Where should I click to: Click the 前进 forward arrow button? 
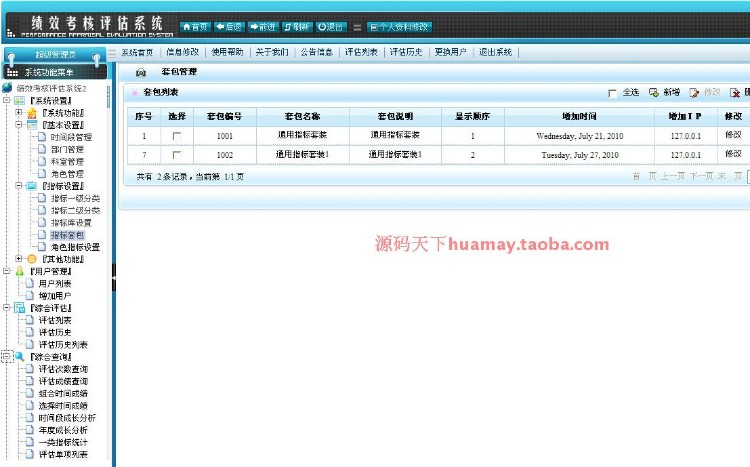[263, 27]
